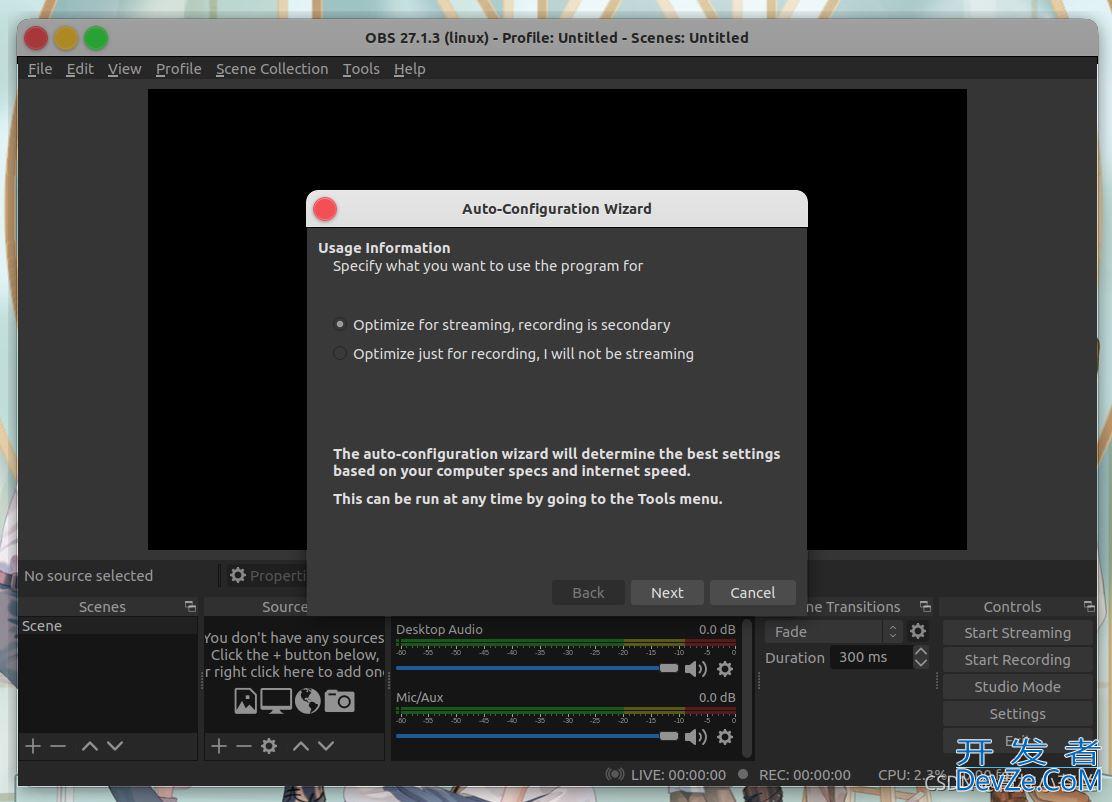Open the File menu

coord(40,69)
